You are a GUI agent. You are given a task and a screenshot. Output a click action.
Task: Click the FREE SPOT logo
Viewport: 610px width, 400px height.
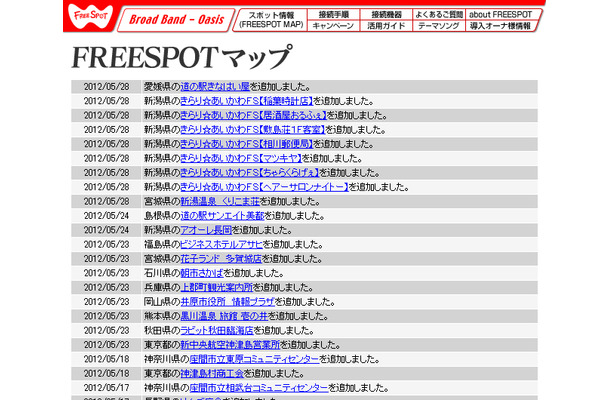91,16
